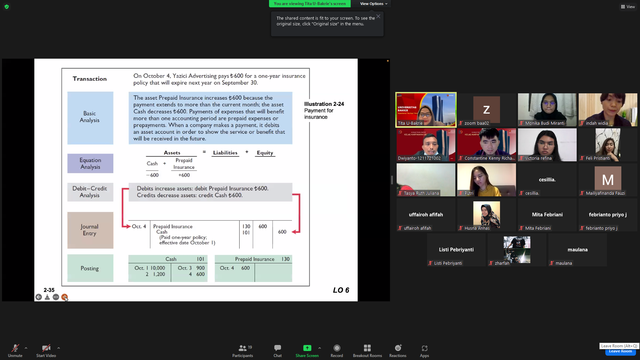Screen dimensions: 640x360
Task: Click the pen pointer icon on slide controls
Action: 47,297
